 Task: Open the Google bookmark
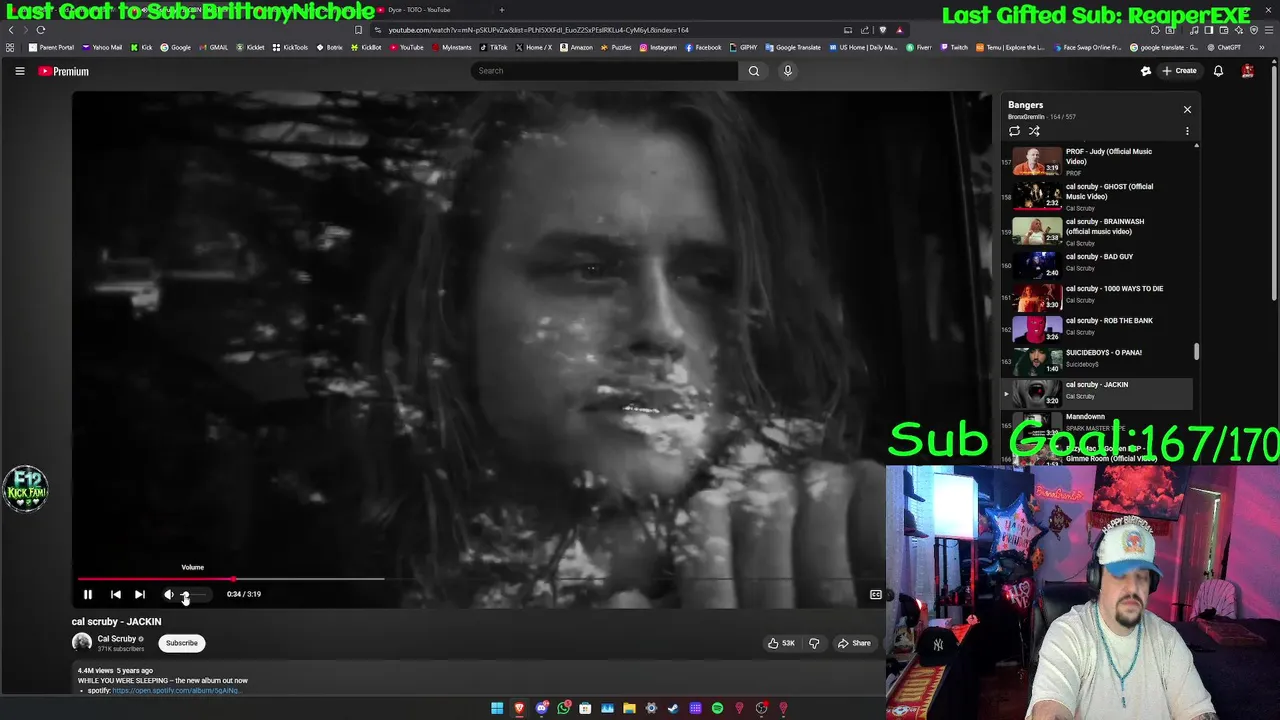pyautogui.click(x=175, y=47)
